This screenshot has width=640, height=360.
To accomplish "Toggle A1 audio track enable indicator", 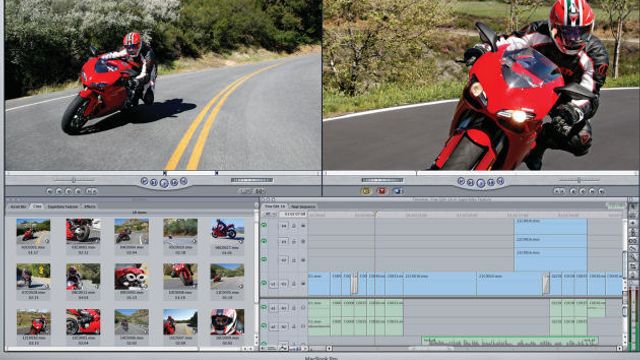I will point(264,307).
